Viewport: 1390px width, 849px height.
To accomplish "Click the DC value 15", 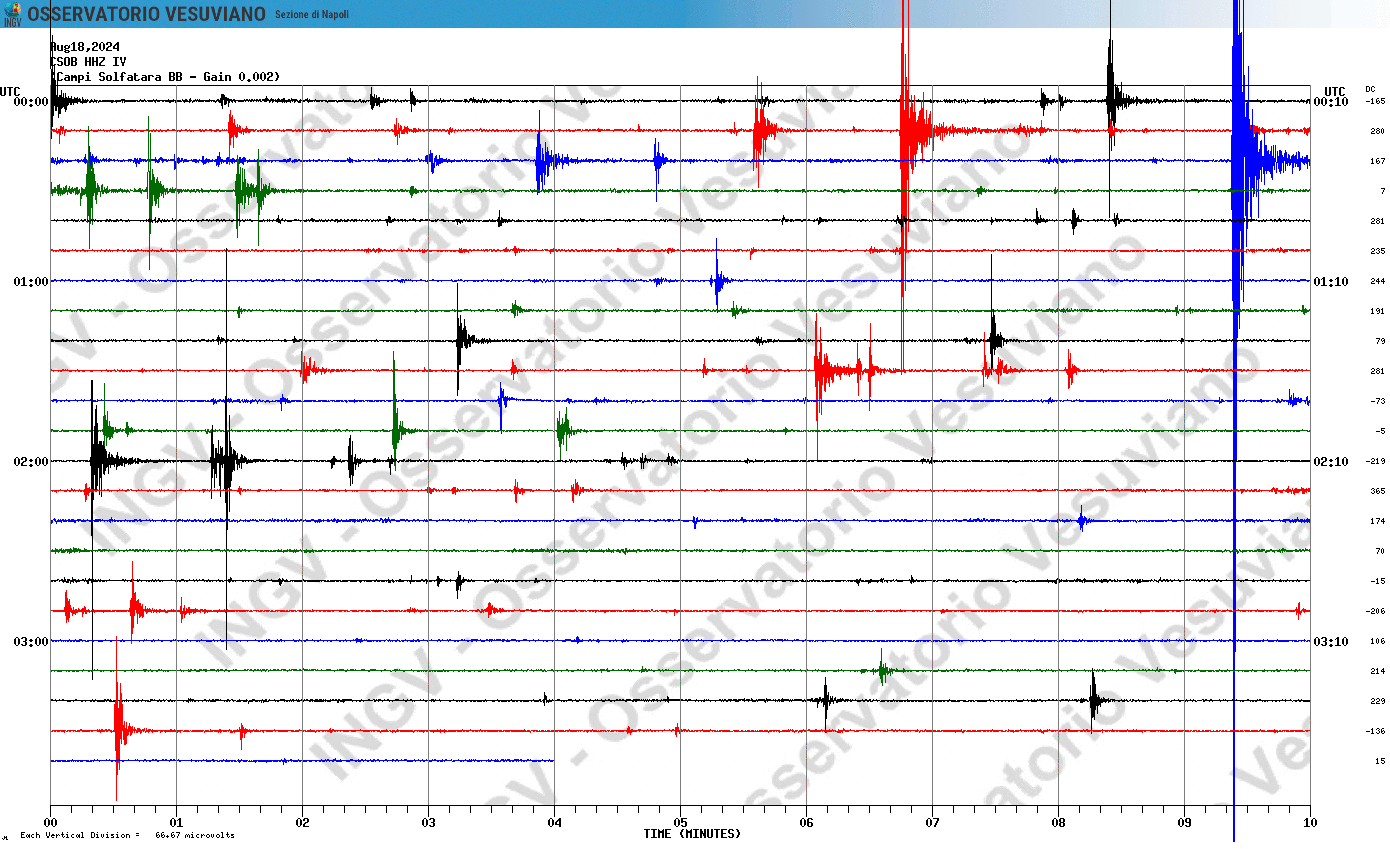I will (x=1381, y=761).
